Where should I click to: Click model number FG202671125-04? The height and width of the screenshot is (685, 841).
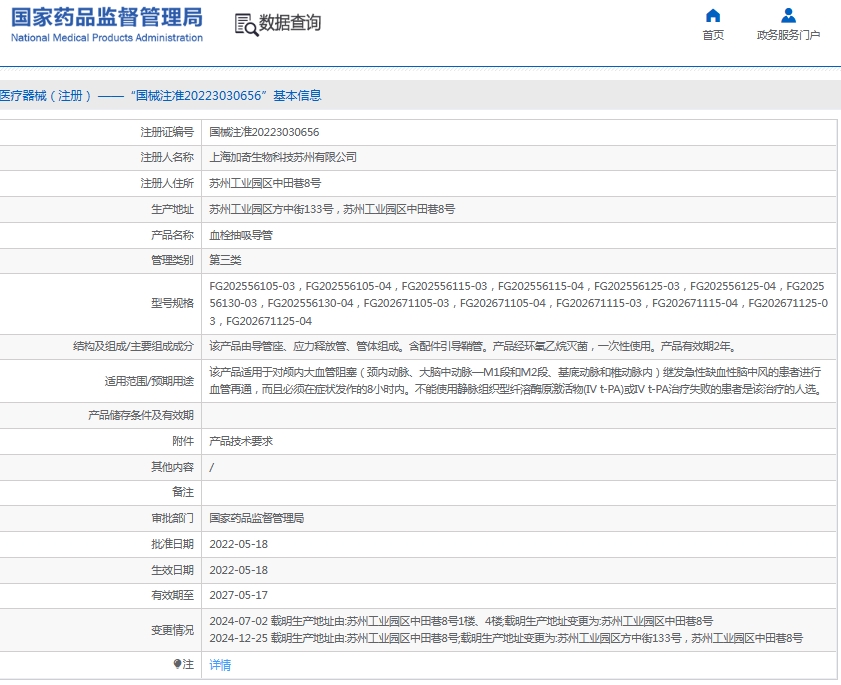[x=269, y=321]
